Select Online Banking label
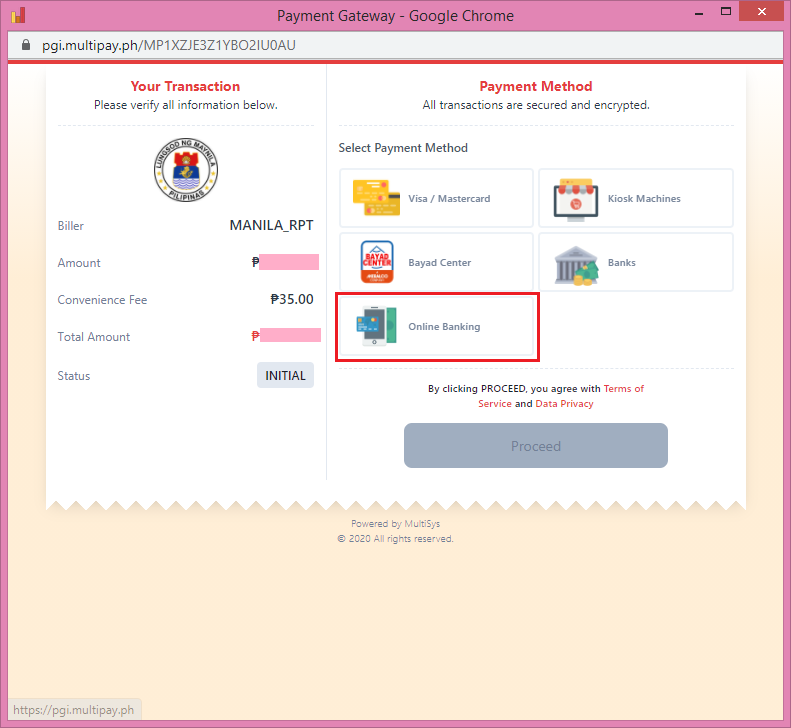The width and height of the screenshot is (791, 728). (x=444, y=326)
